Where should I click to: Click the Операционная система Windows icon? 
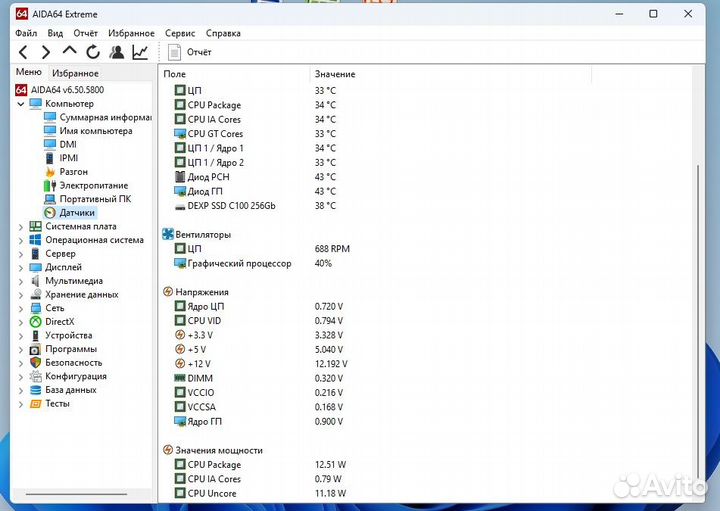(35, 240)
